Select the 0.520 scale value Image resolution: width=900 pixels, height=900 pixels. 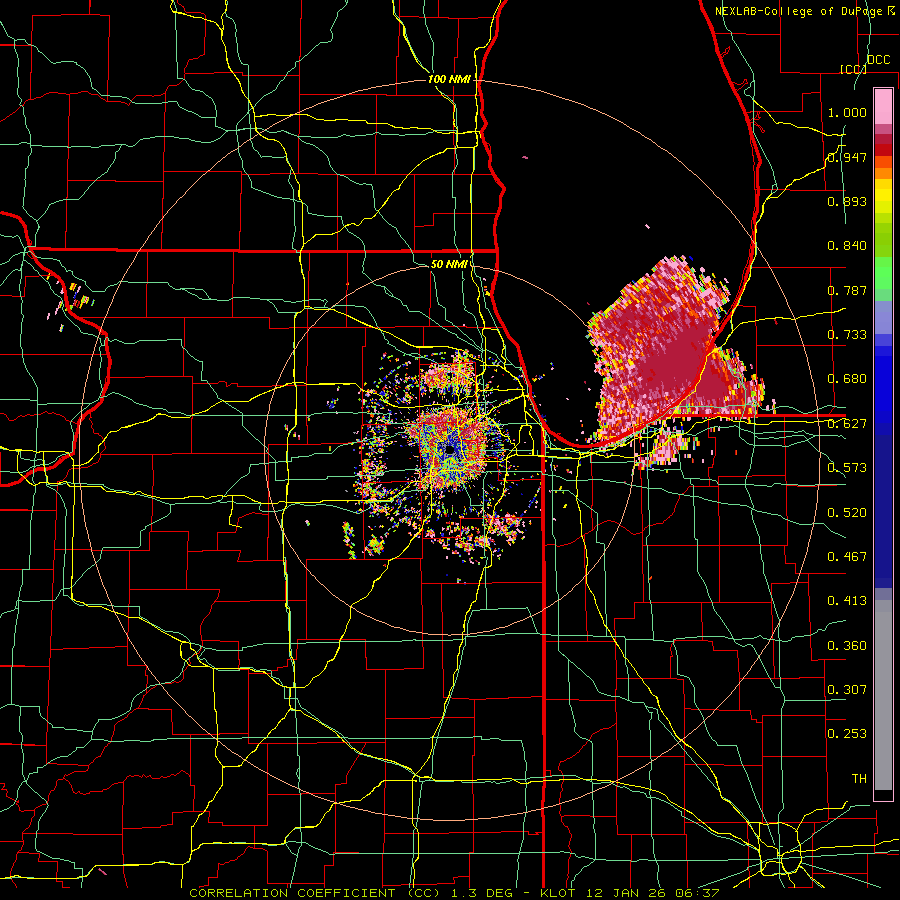pos(847,512)
